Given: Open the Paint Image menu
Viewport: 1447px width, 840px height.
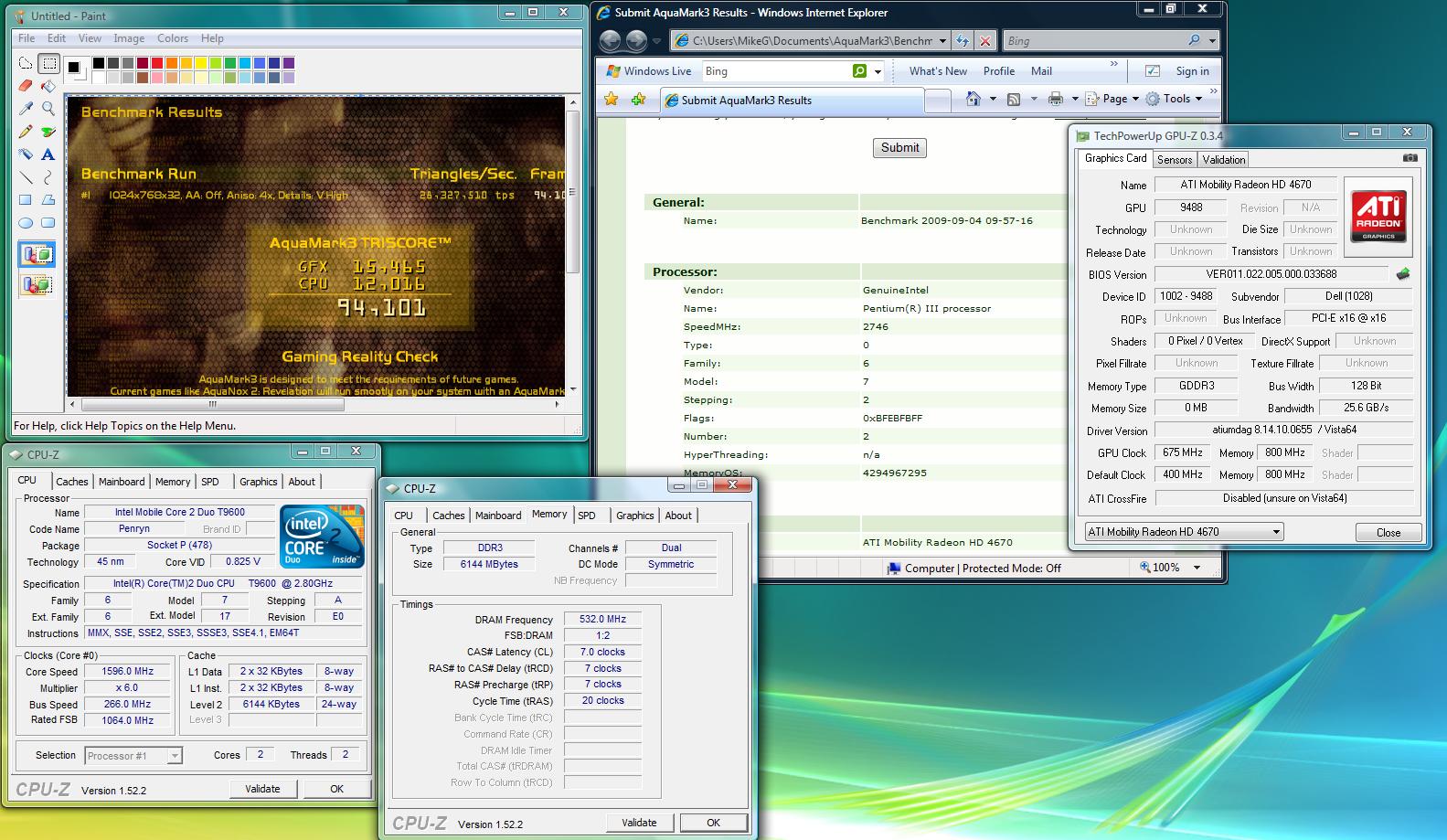Looking at the screenshot, I should coord(129,38).
